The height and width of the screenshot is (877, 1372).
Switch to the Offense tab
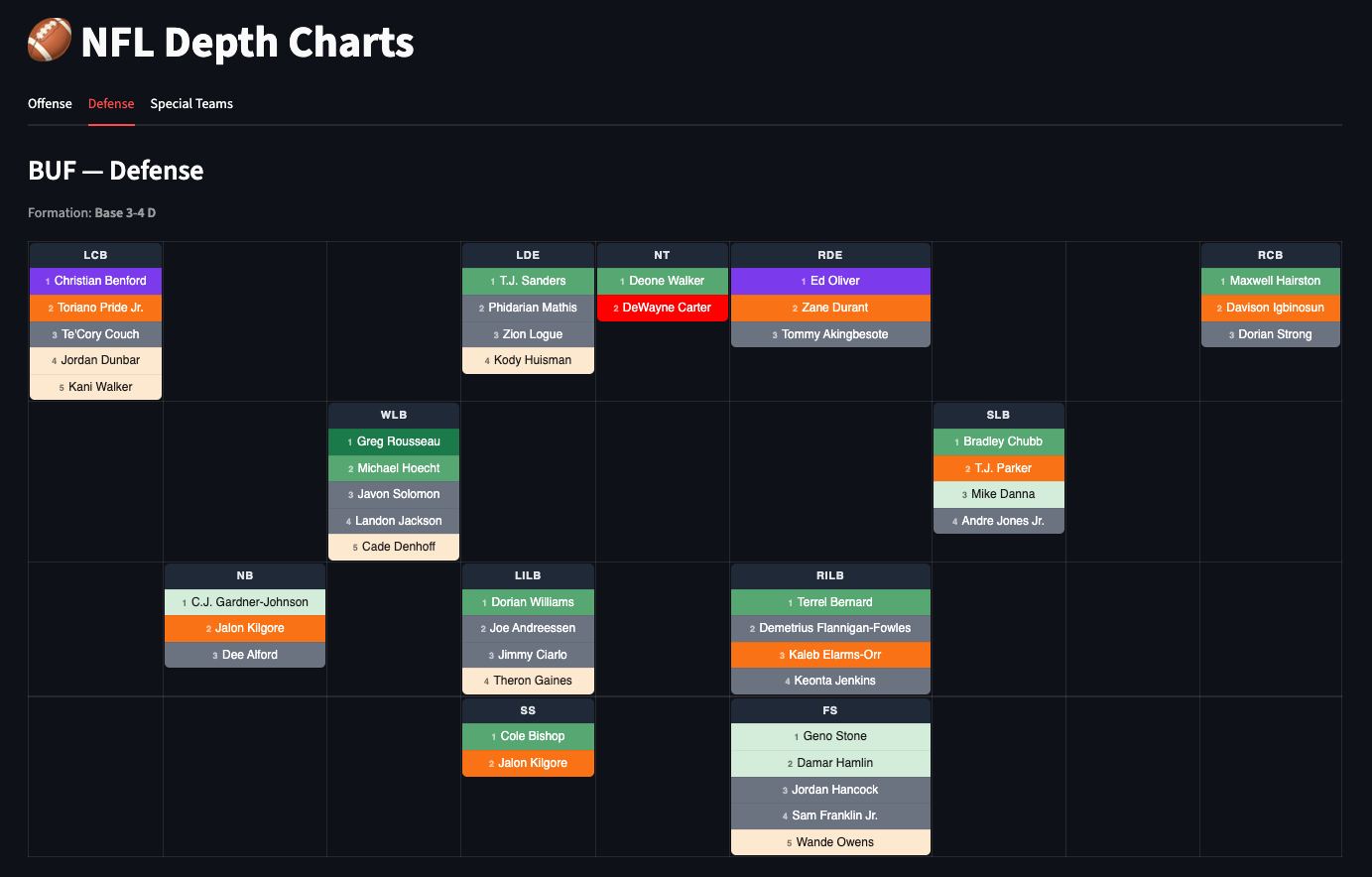[50, 103]
